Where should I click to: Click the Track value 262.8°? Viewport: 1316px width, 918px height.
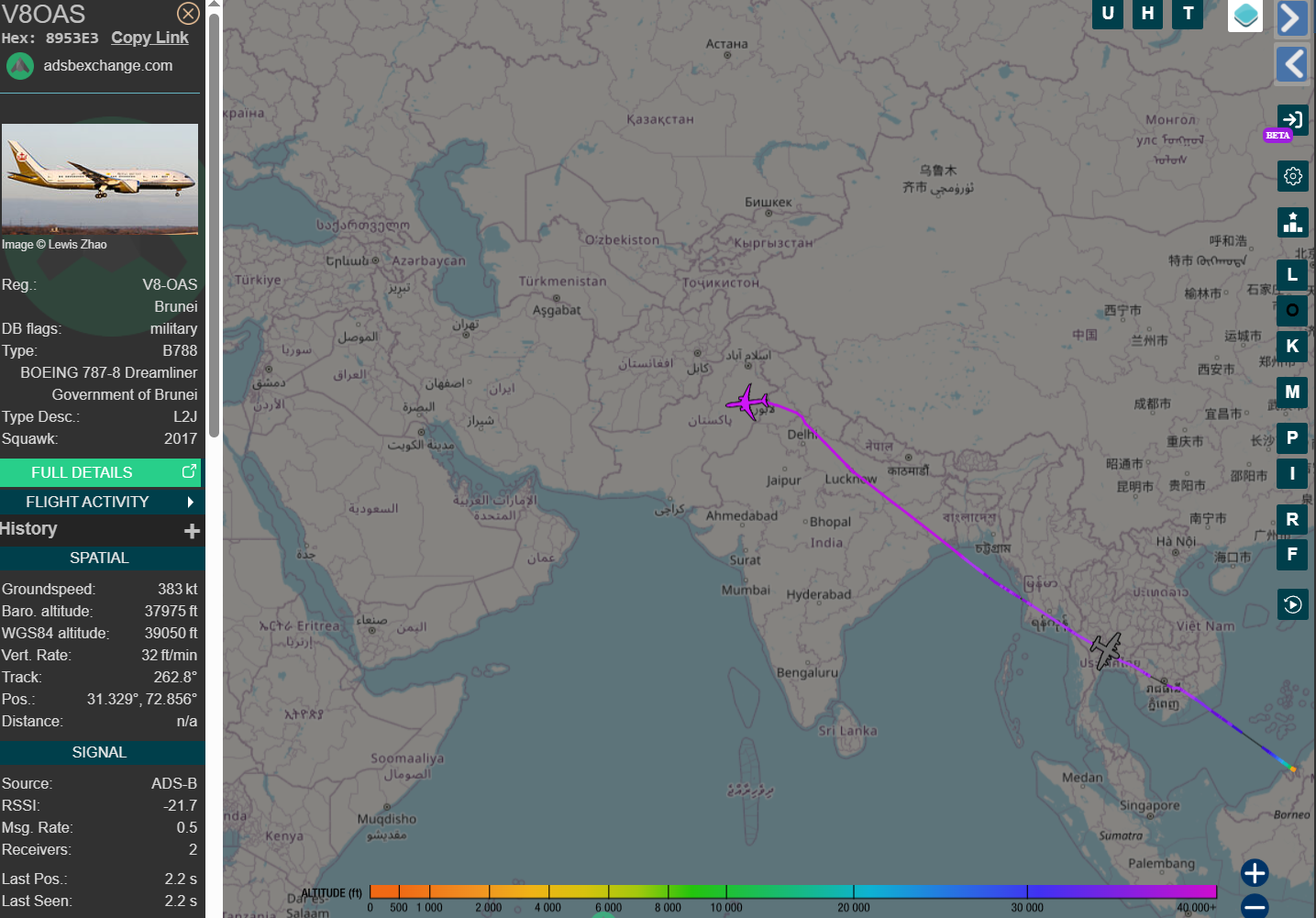tap(175, 677)
